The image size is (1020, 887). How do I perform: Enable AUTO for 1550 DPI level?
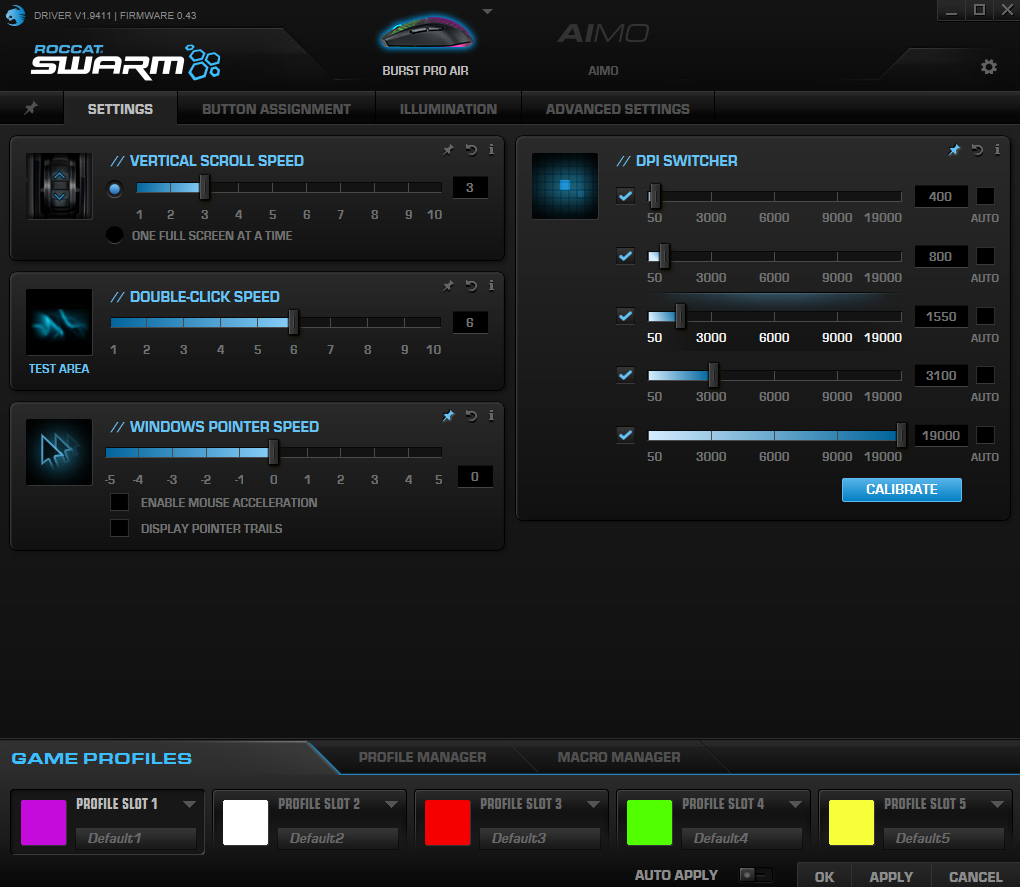[986, 316]
